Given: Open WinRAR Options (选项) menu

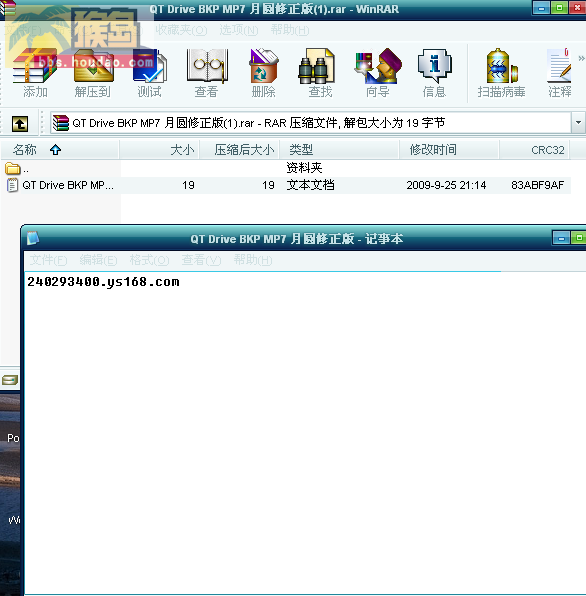Looking at the screenshot, I should (239, 30).
